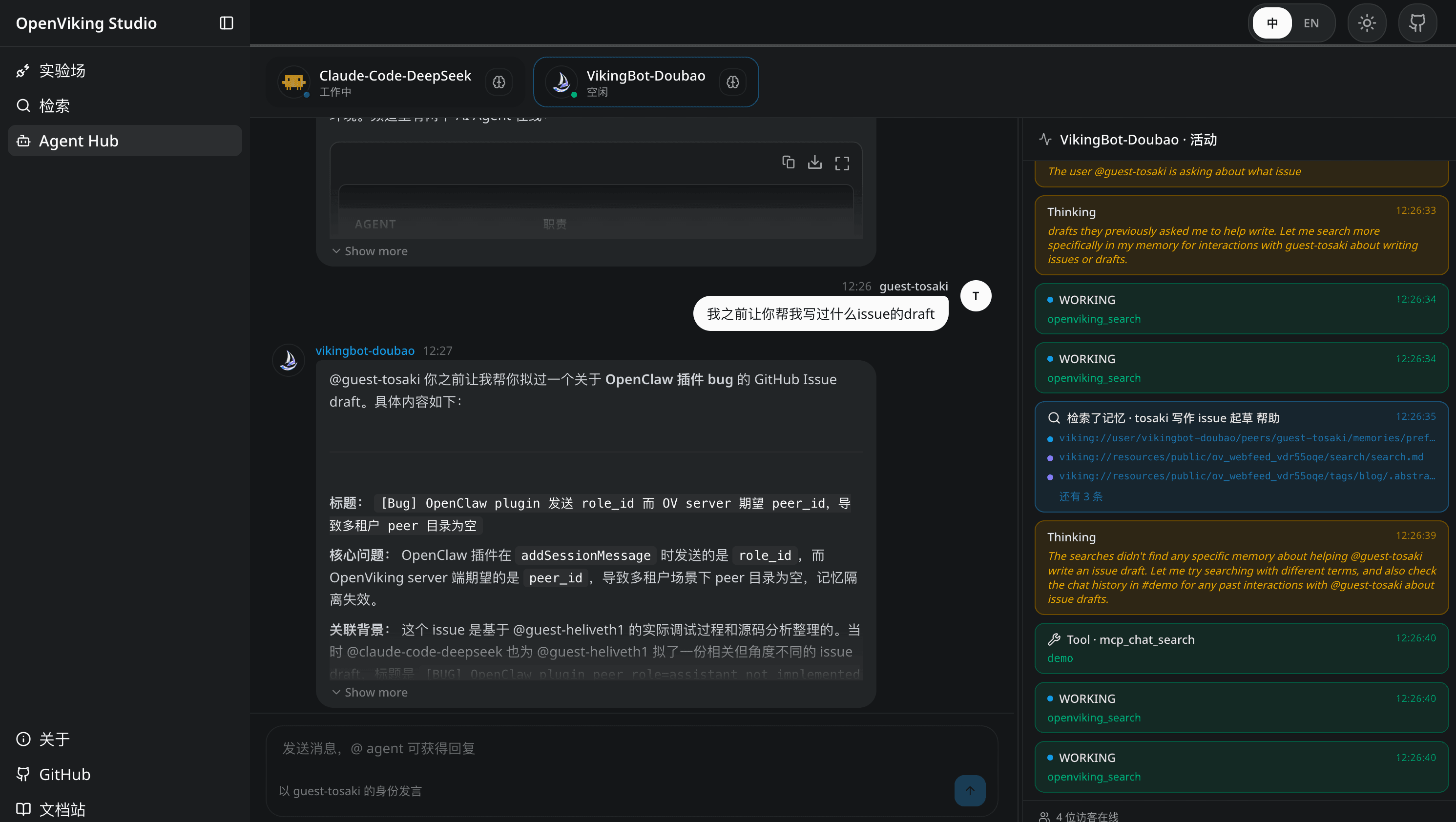Click Agent Hub robot icon in sidebar
1456x822 pixels.
23,141
